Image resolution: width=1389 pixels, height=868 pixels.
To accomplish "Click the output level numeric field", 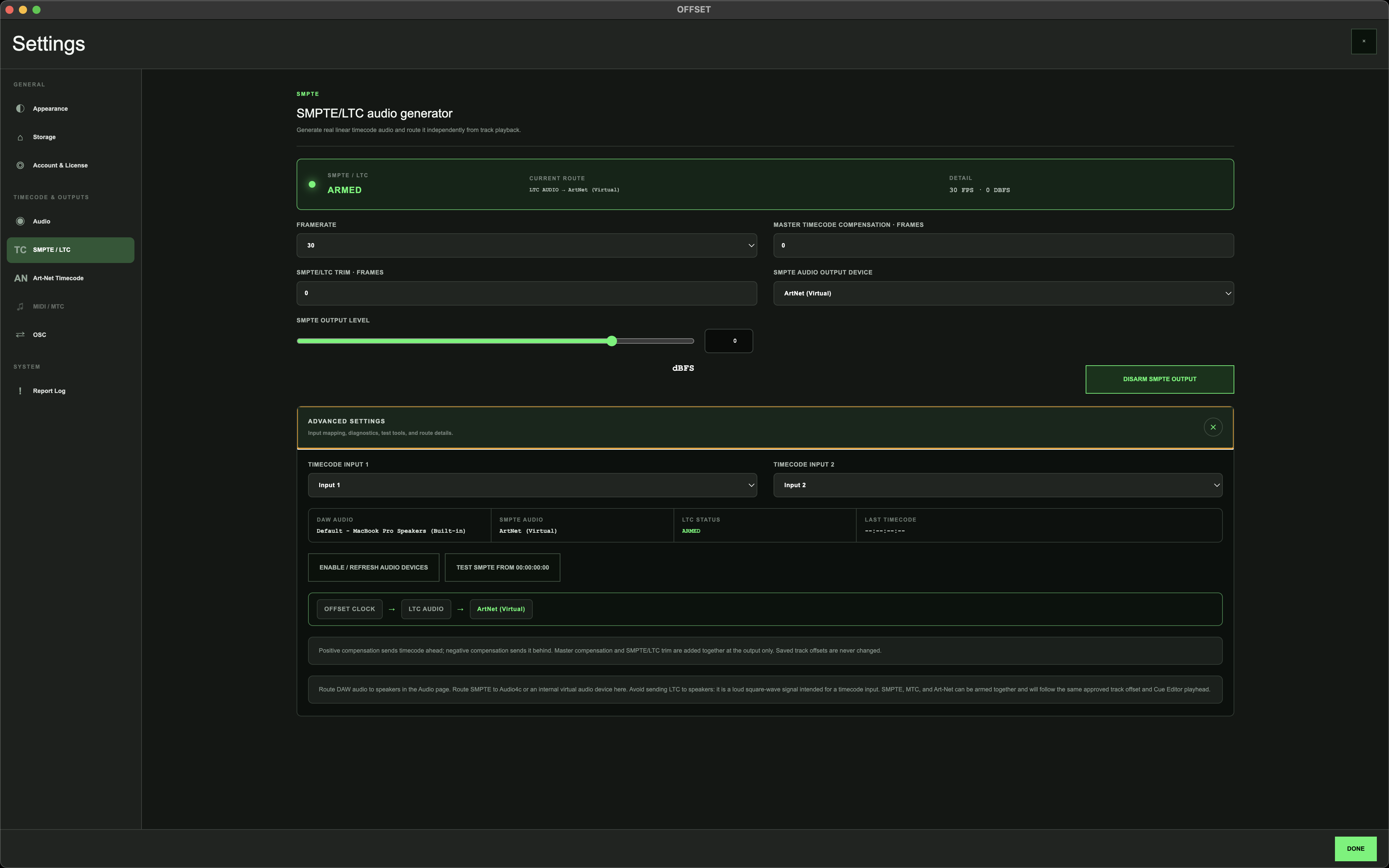I will 728,341.
